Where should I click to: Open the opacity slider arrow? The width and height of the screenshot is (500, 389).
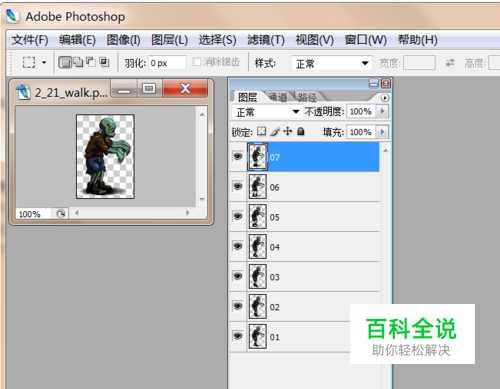(382, 111)
